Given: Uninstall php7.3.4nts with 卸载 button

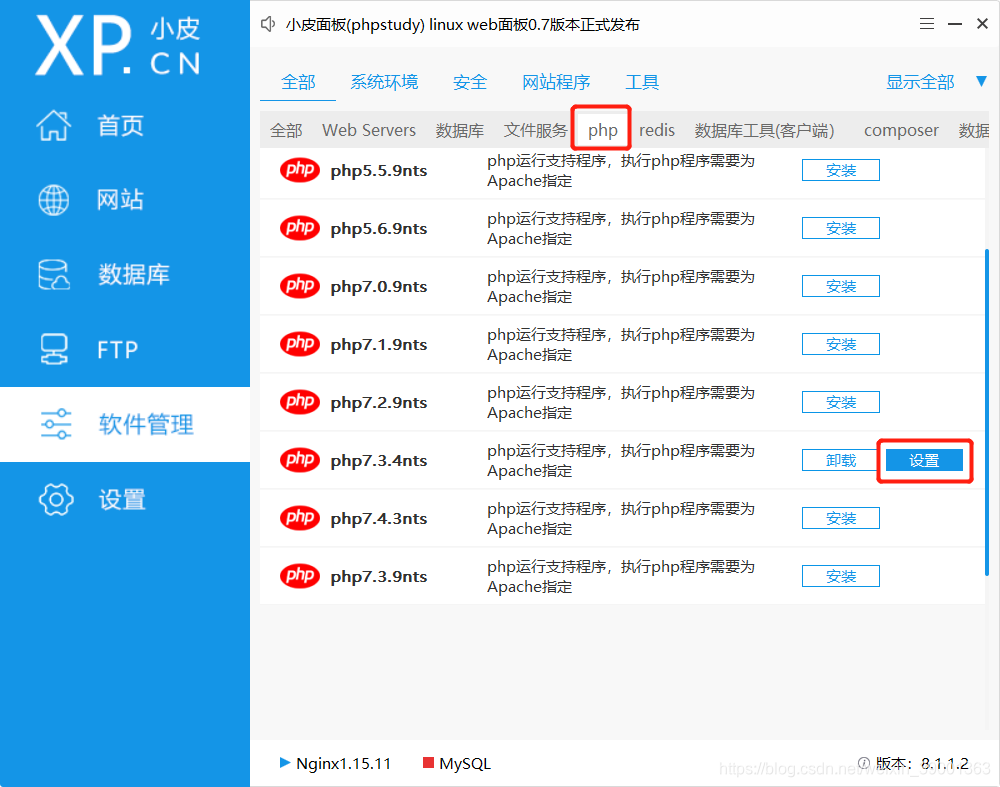Looking at the screenshot, I should 841,460.
